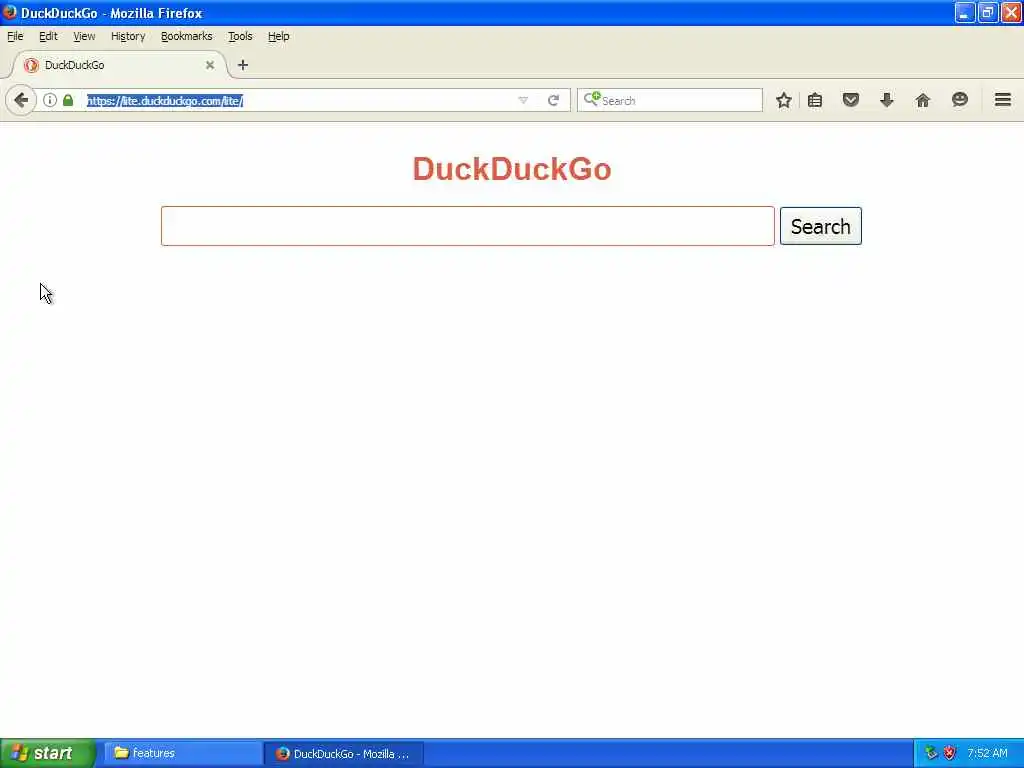Open the Hello chat smiley icon
1024x768 pixels.
coord(959,100)
